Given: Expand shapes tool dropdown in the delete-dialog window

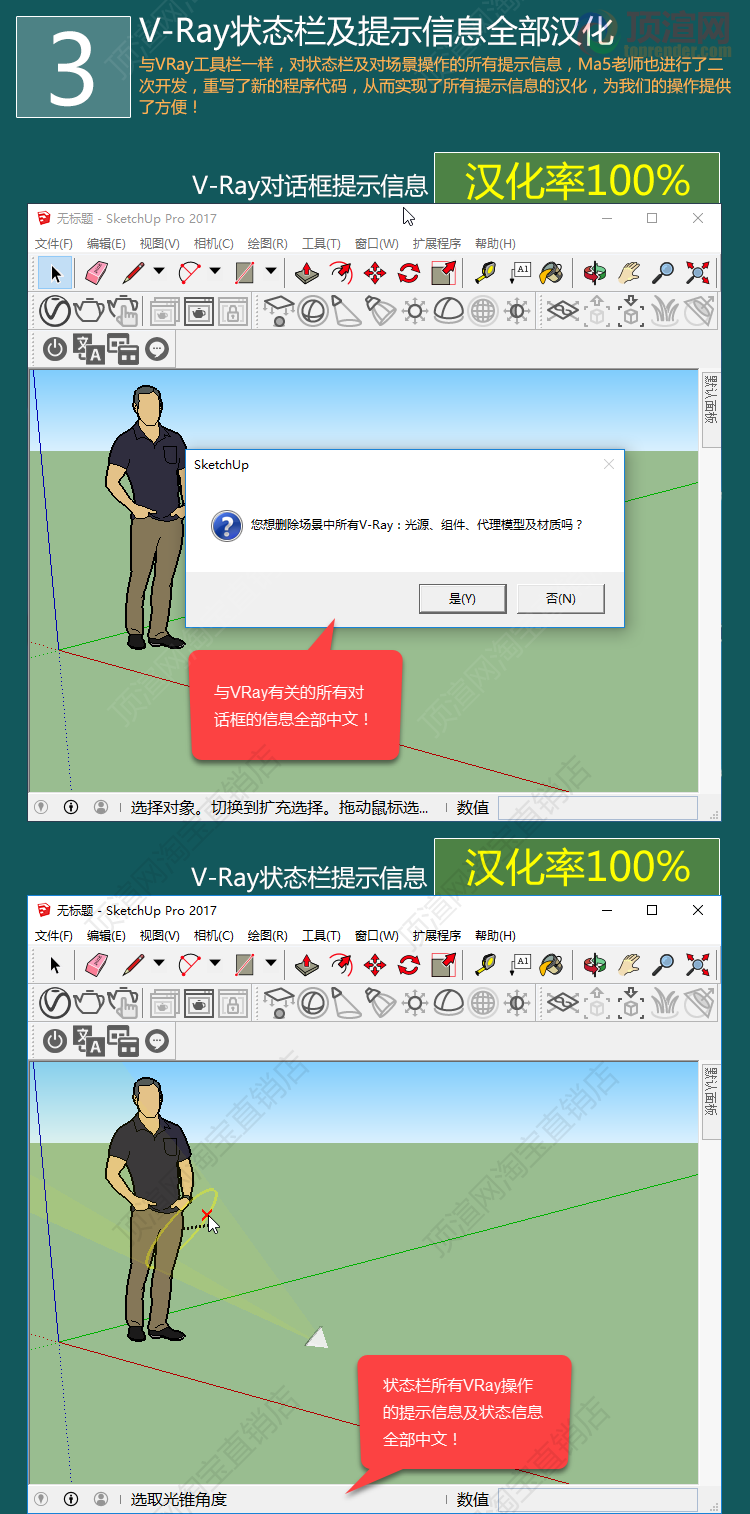Looking at the screenshot, I should [270, 271].
